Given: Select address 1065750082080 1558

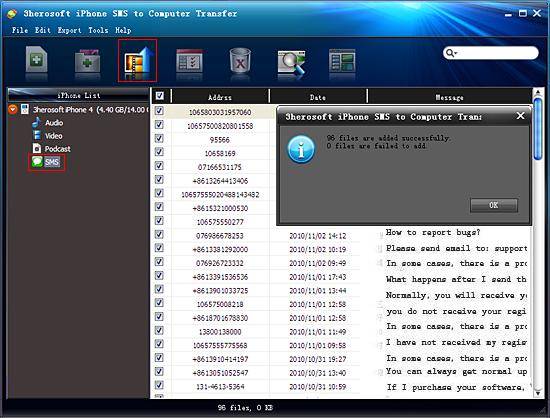Looking at the screenshot, I should [220, 126].
